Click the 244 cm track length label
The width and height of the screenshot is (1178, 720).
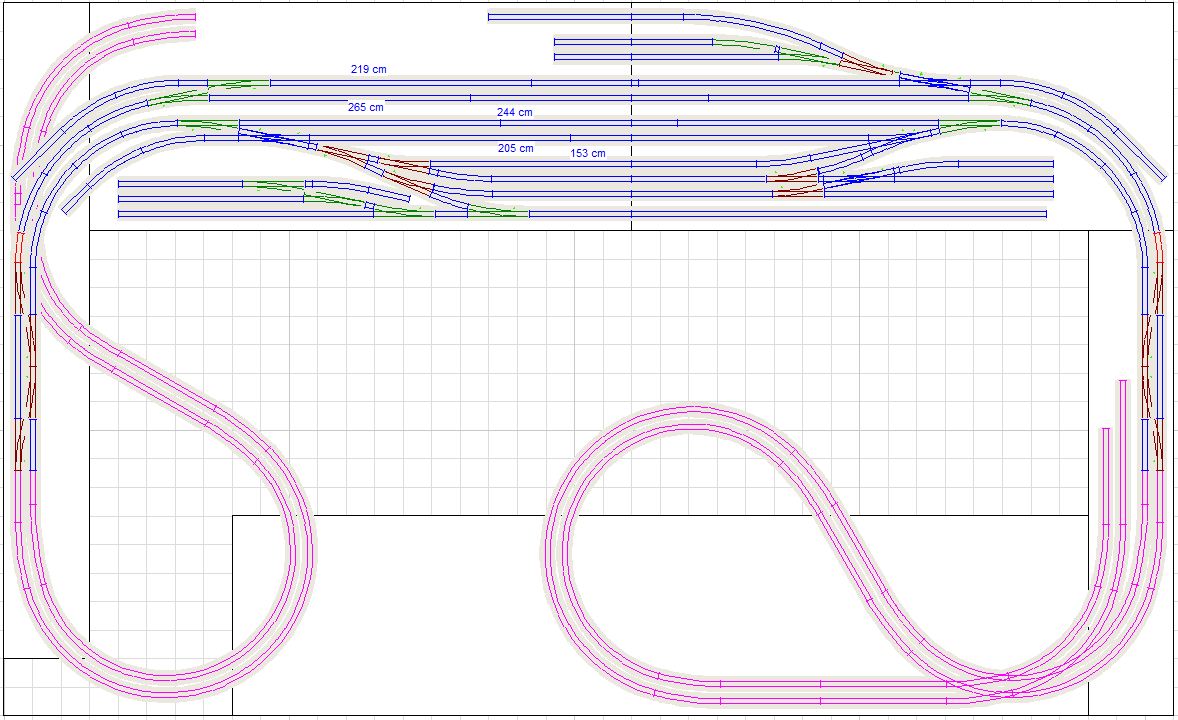[x=515, y=113]
